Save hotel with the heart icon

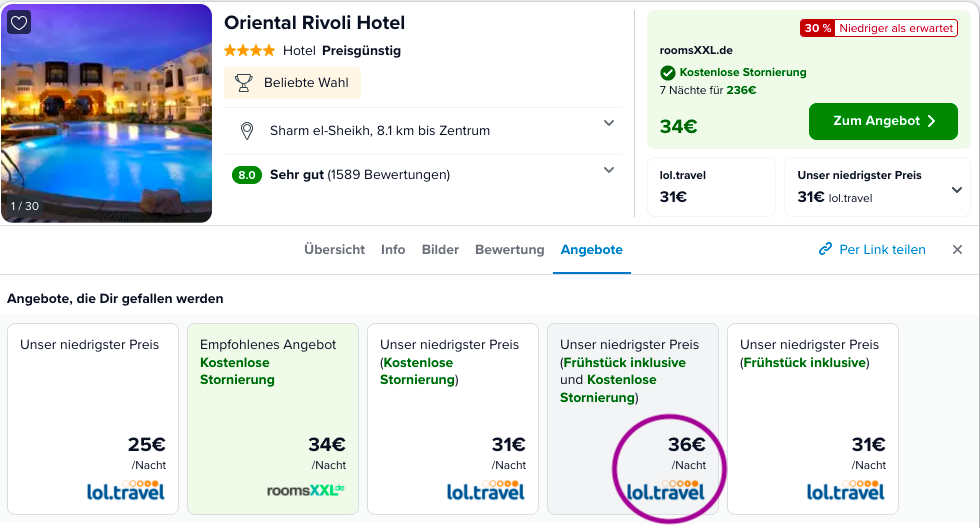[x=19, y=23]
